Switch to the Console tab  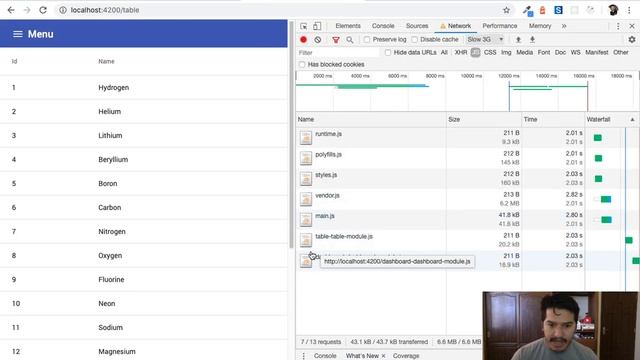(x=383, y=26)
